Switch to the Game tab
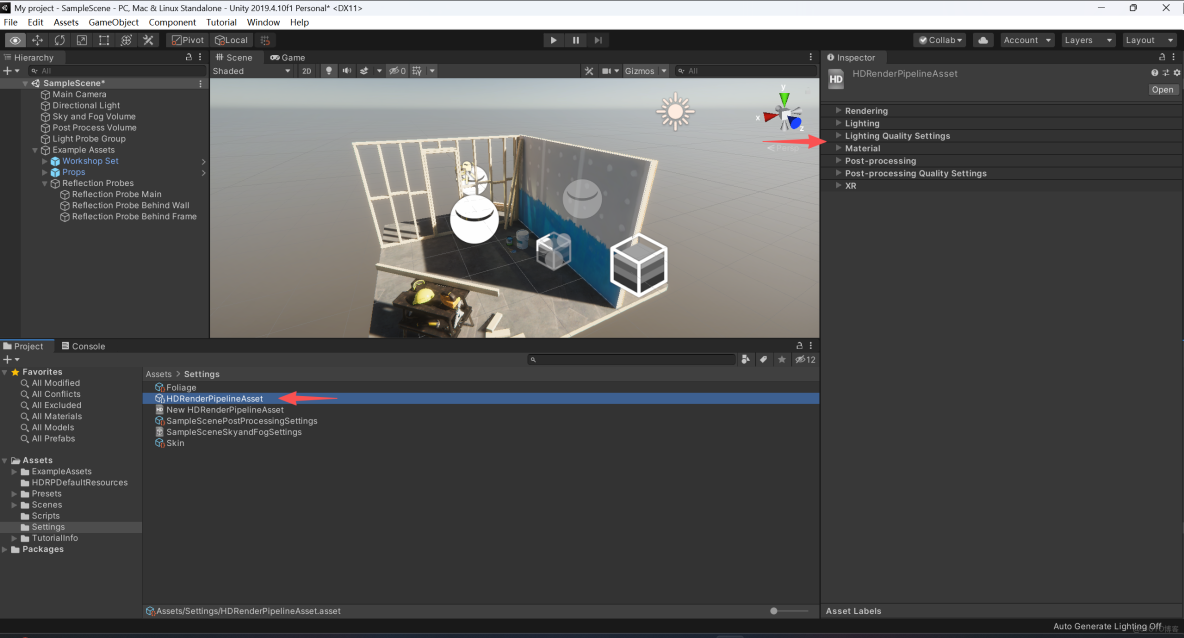The image size is (1184, 638). point(288,57)
